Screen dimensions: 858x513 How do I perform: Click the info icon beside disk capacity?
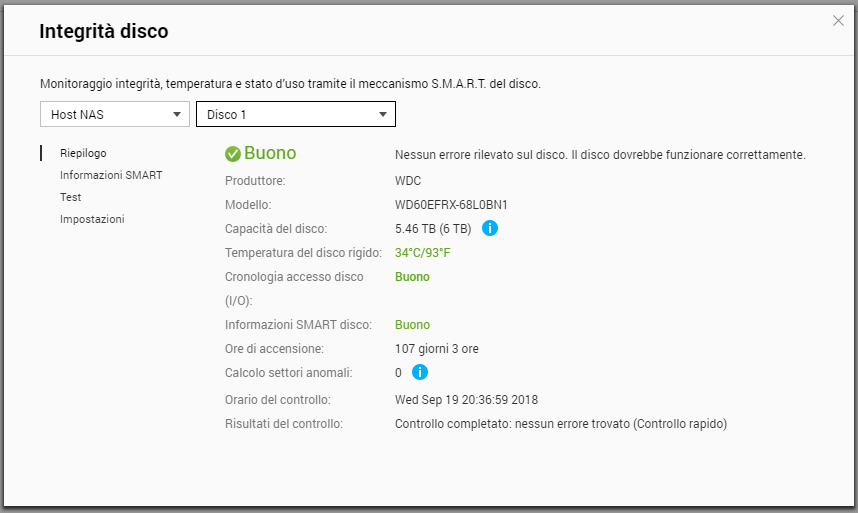(x=490, y=228)
